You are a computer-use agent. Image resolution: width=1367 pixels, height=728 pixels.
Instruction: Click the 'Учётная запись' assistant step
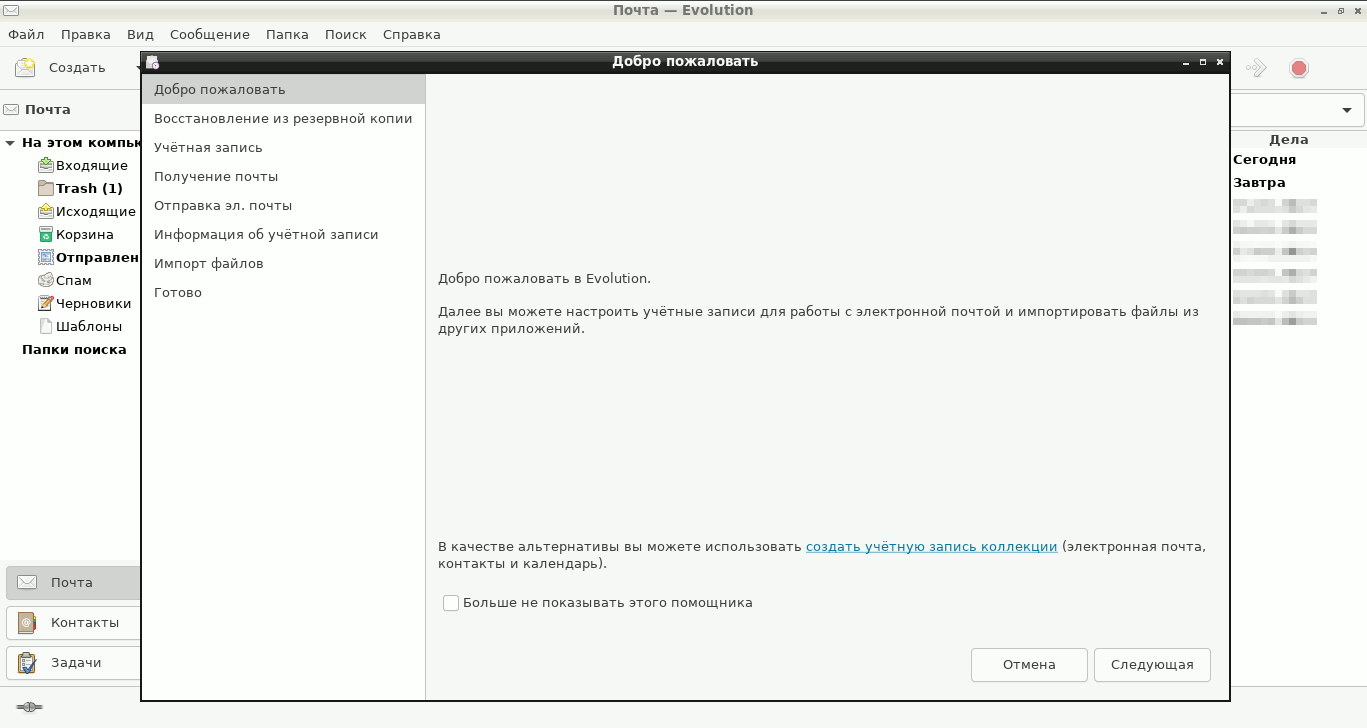[x=284, y=147]
